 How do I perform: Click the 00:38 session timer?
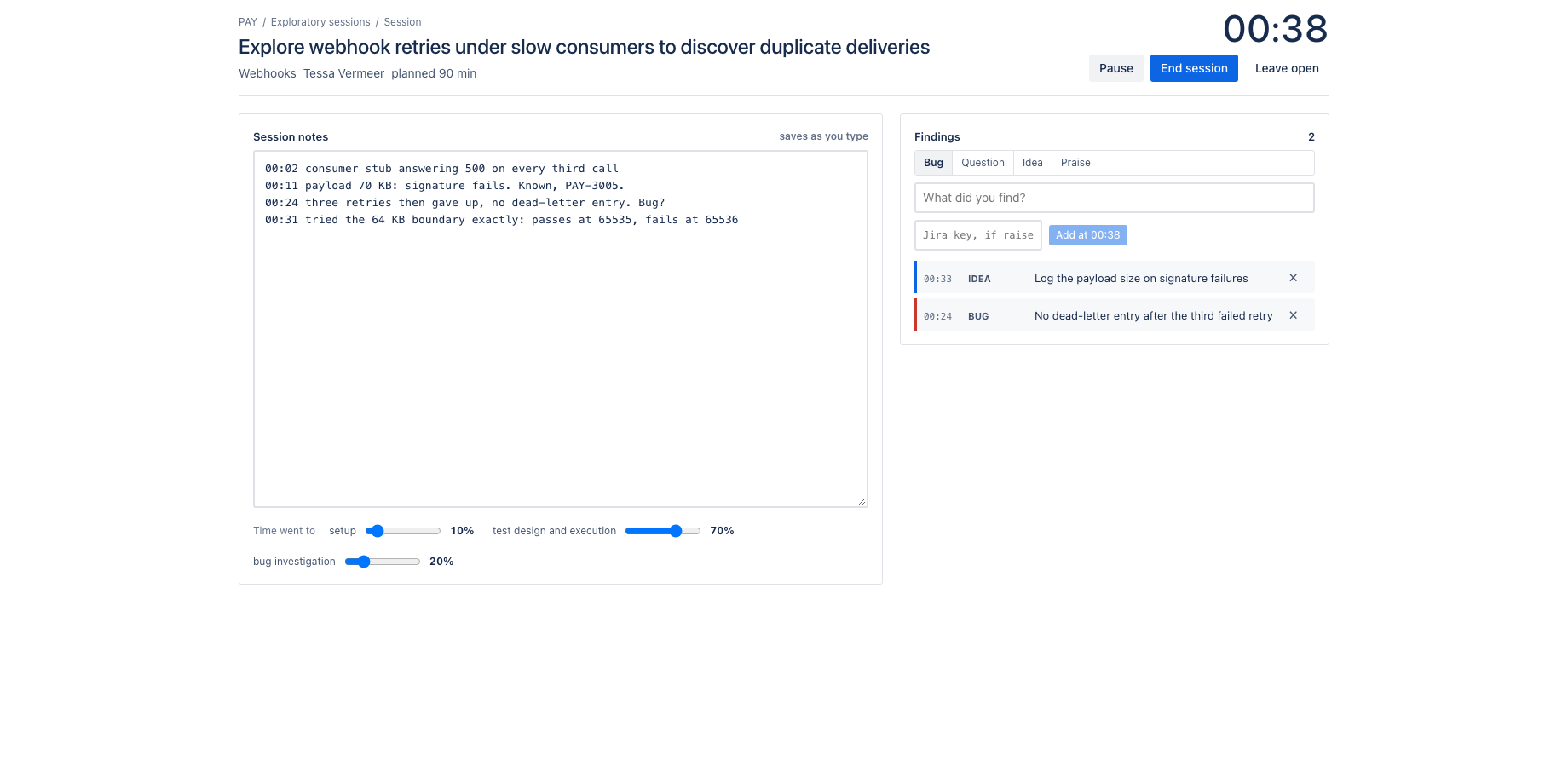(x=1276, y=29)
